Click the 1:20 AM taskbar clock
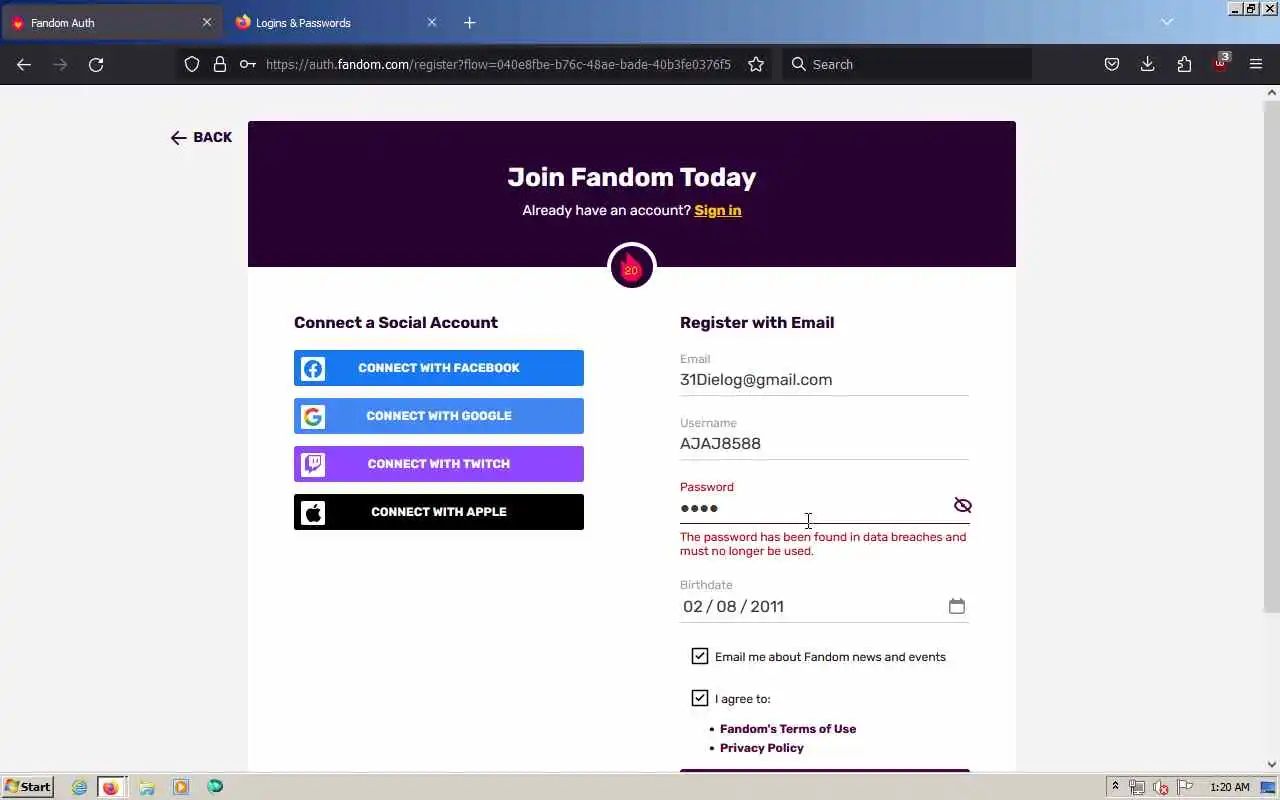The height and width of the screenshot is (800, 1280). 1230,787
